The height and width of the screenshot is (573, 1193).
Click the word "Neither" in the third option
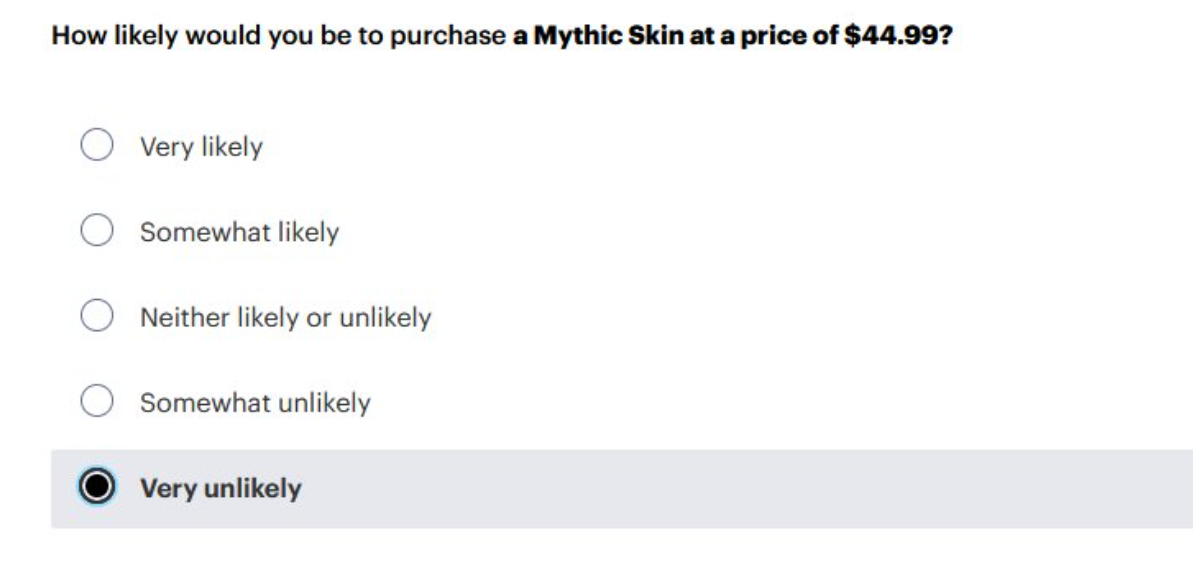[x=185, y=317]
